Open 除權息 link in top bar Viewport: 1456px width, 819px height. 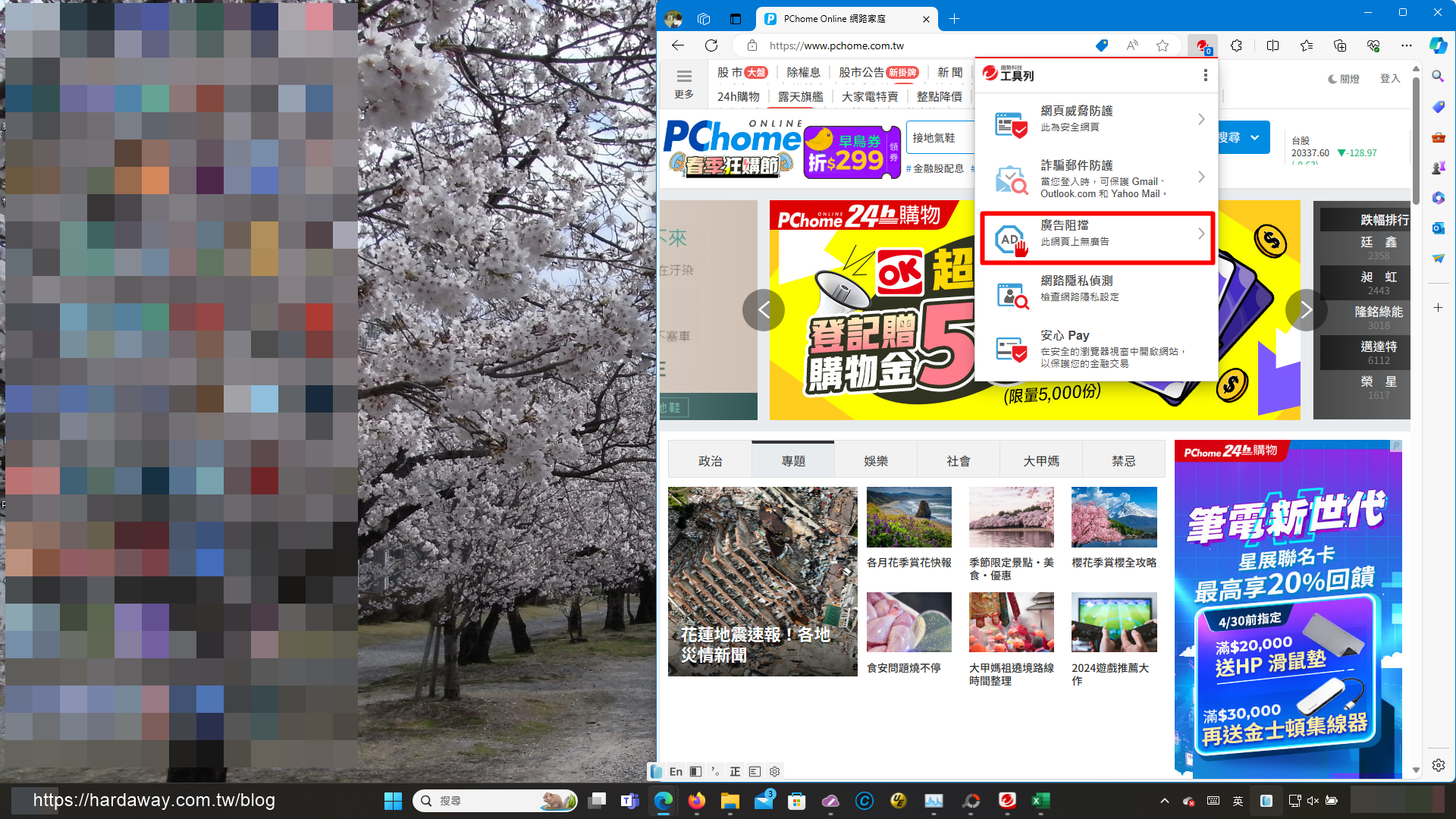click(x=803, y=72)
